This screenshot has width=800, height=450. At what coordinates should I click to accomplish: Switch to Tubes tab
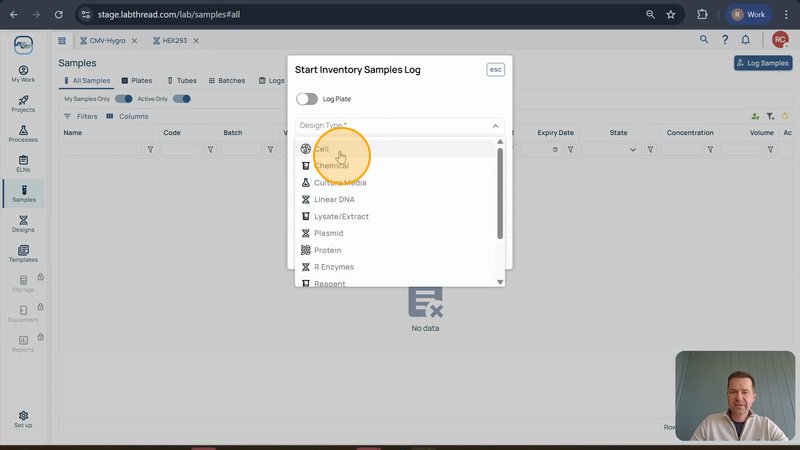(x=182, y=81)
